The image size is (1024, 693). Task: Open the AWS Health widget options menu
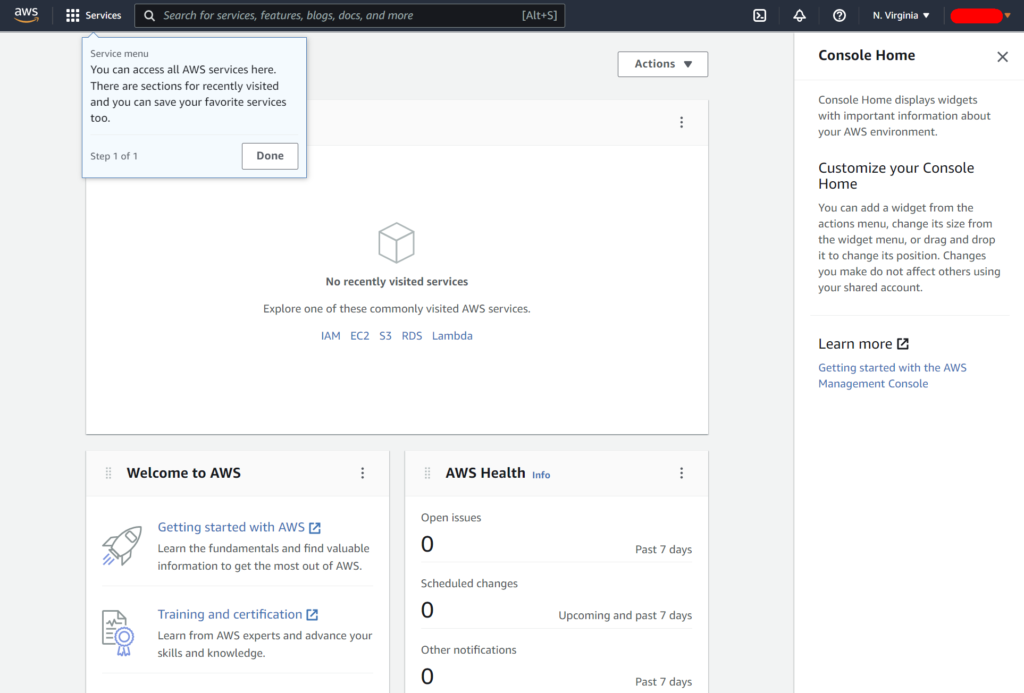[681, 473]
